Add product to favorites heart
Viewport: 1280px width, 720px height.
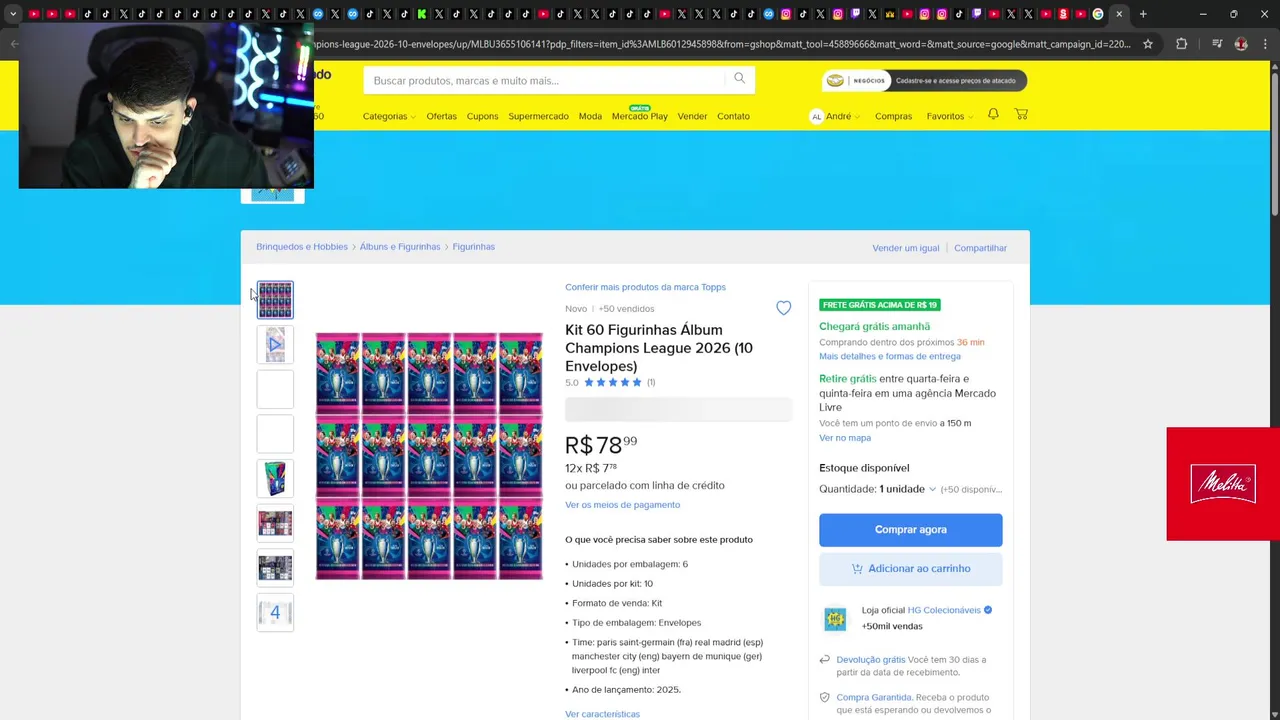[x=784, y=308]
